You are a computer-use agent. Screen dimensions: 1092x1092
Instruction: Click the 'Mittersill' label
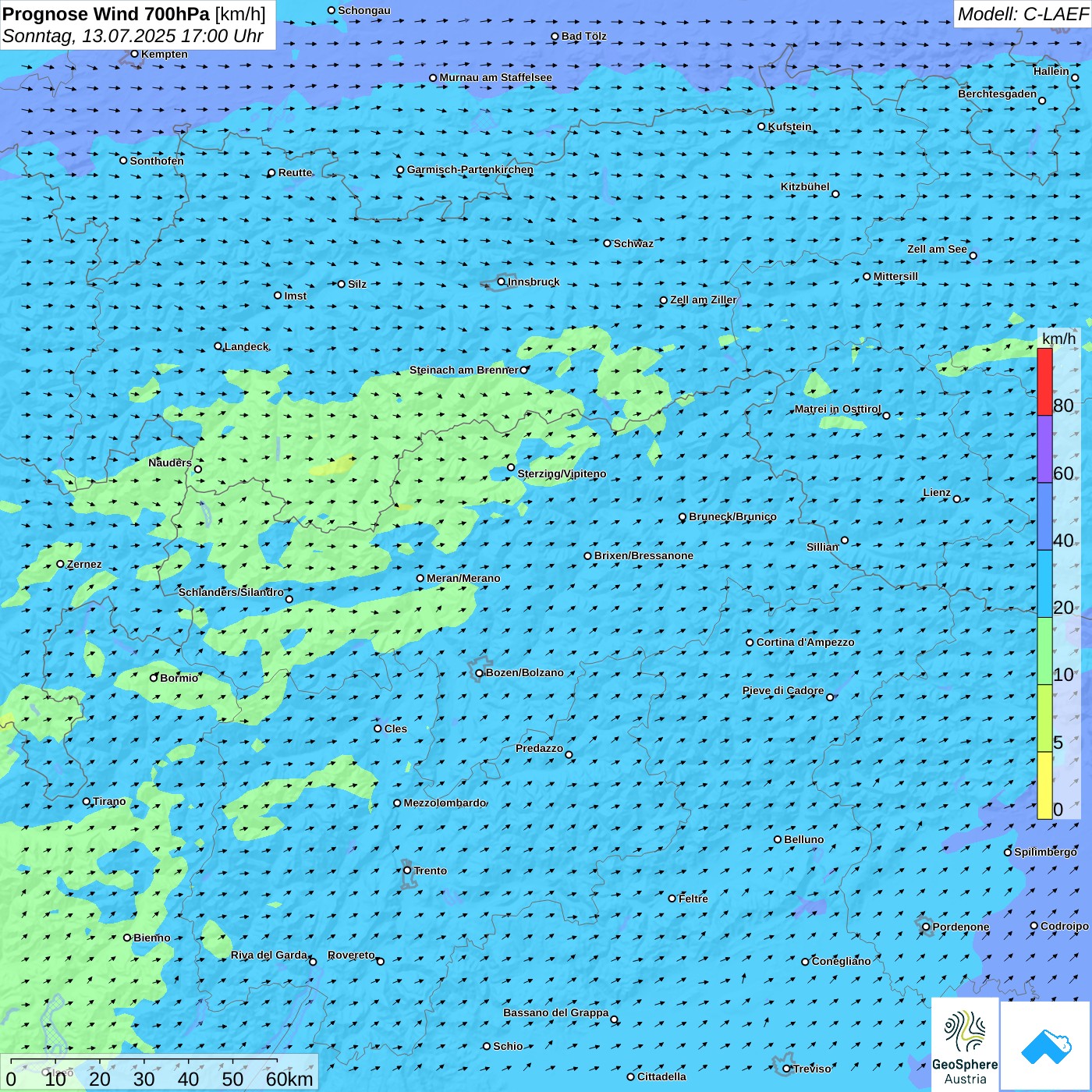point(895,276)
